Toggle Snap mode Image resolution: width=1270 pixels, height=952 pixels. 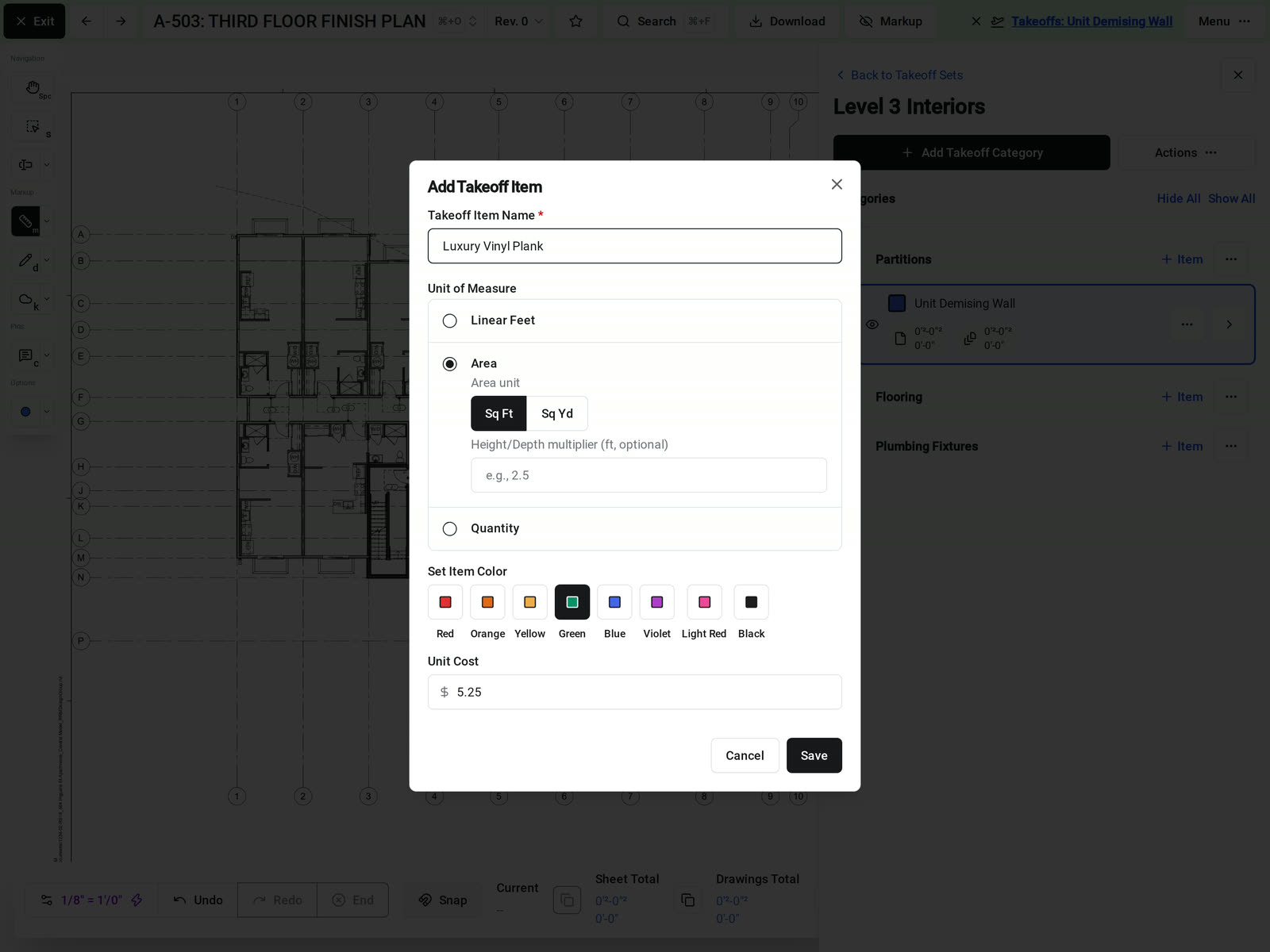click(x=443, y=900)
